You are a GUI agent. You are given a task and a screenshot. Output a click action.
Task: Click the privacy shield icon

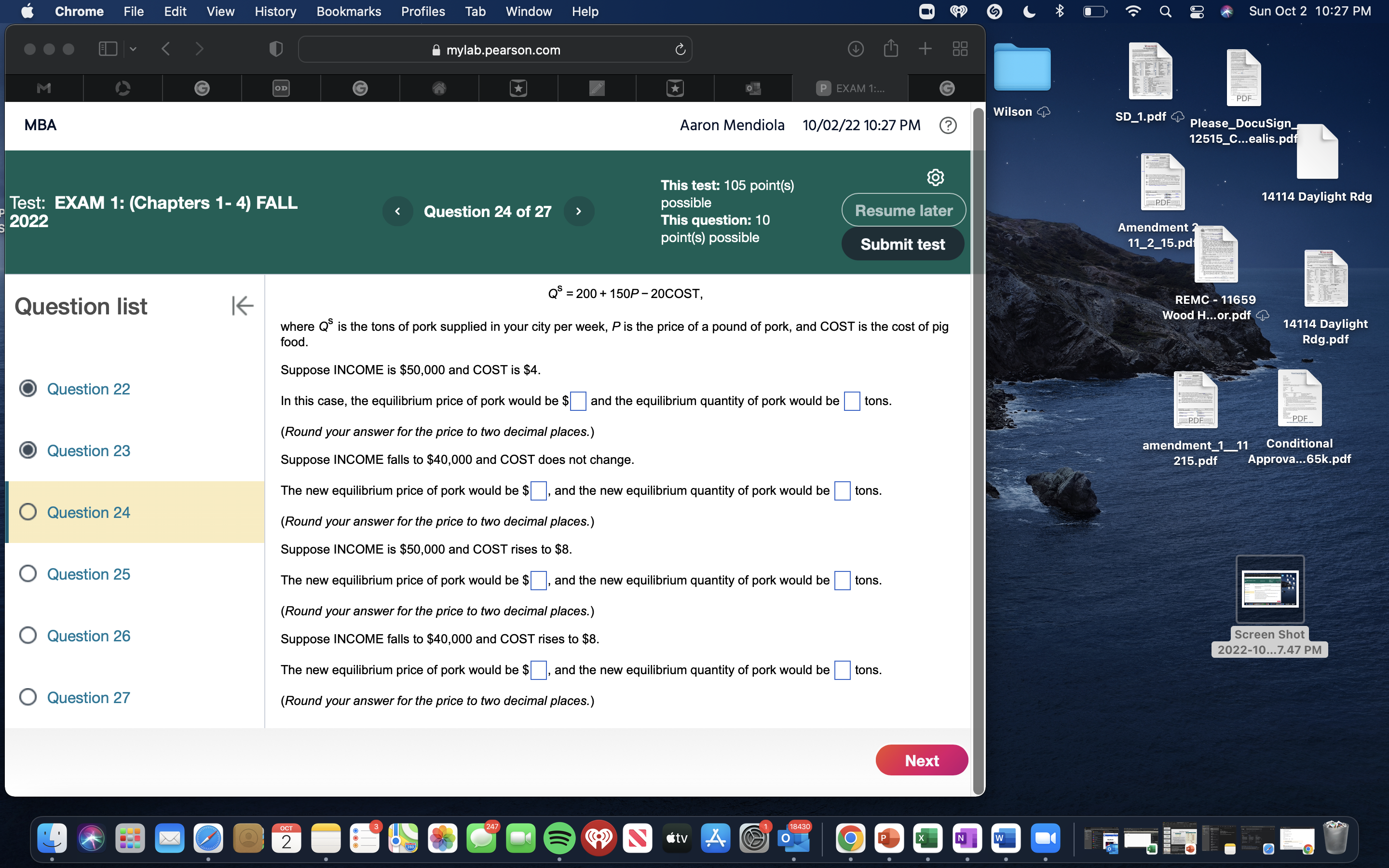point(276,49)
